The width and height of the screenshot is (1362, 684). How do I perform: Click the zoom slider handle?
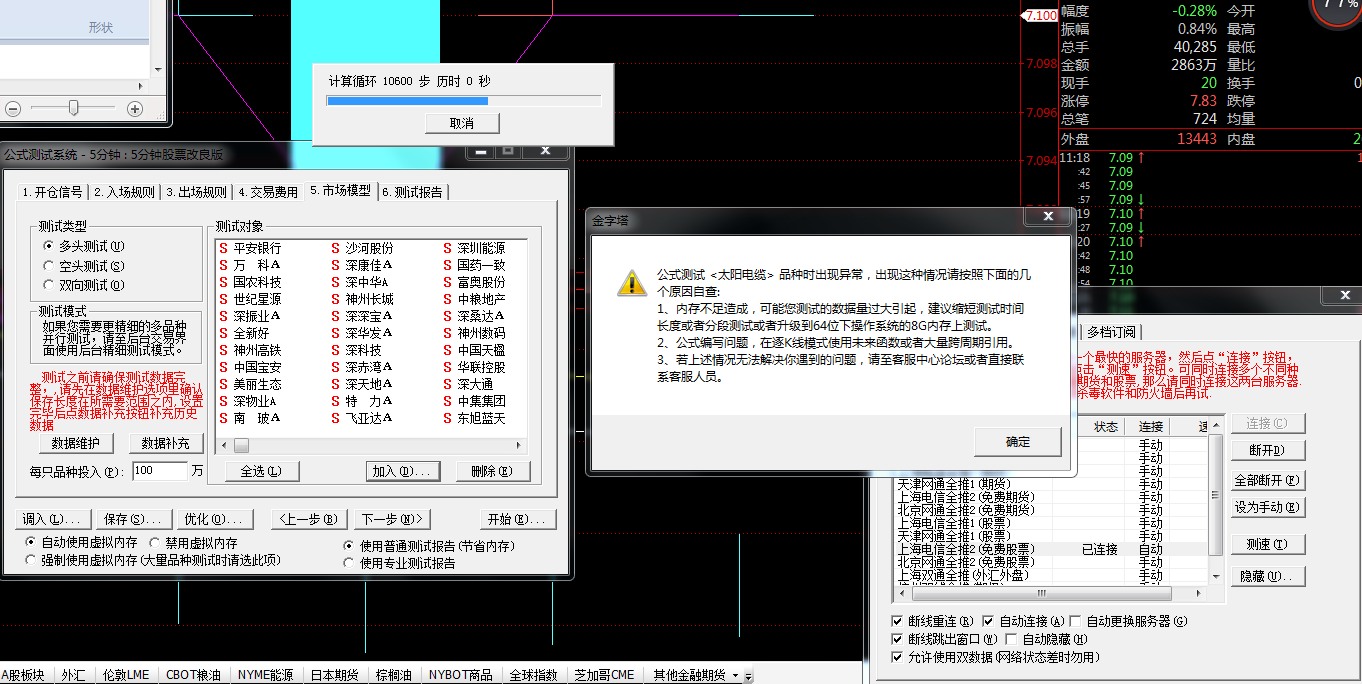tap(73, 108)
